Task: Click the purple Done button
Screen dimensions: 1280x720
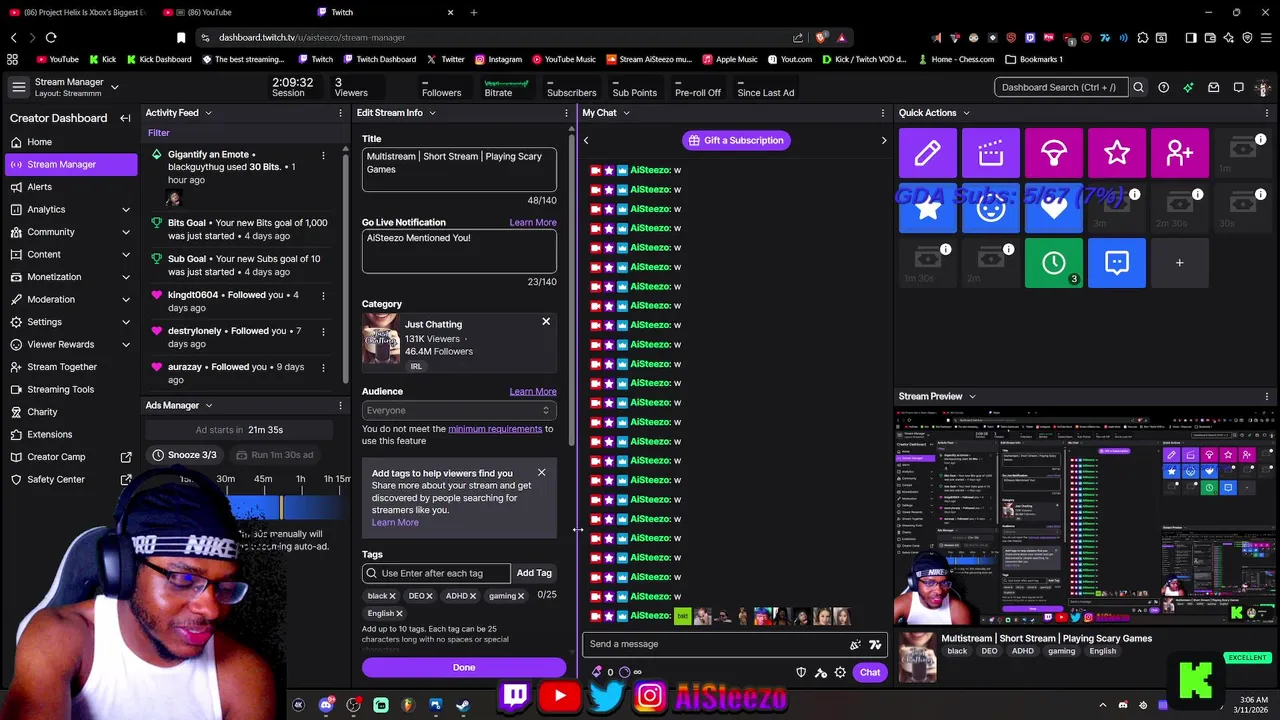Action: point(464,668)
